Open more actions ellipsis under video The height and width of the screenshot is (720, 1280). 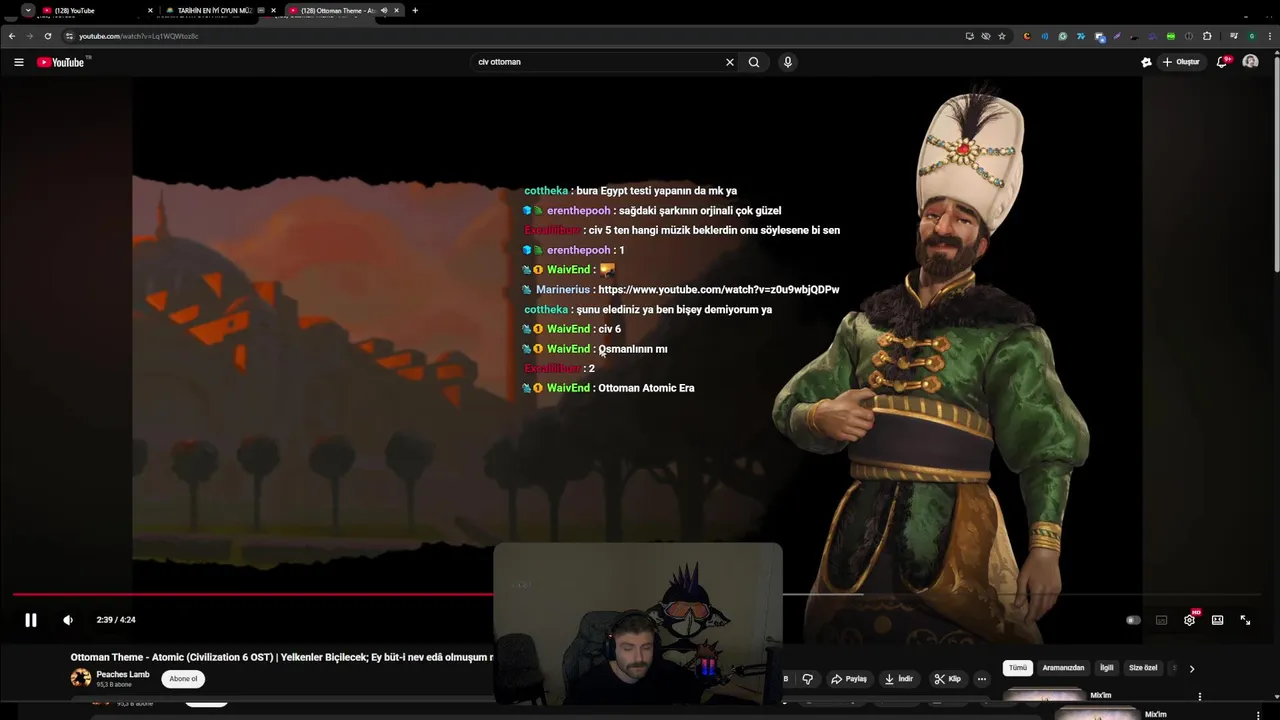[981, 679]
